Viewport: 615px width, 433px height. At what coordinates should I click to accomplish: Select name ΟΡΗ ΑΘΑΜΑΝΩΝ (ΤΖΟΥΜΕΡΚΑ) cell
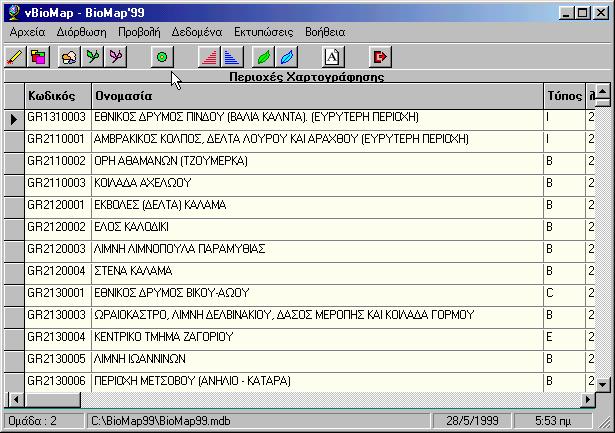(x=317, y=164)
